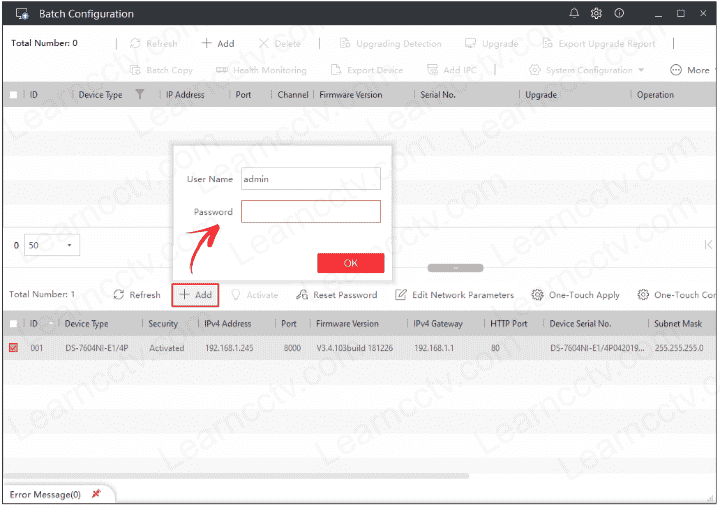
Task: Open the More menu
Action: click(x=690, y=70)
